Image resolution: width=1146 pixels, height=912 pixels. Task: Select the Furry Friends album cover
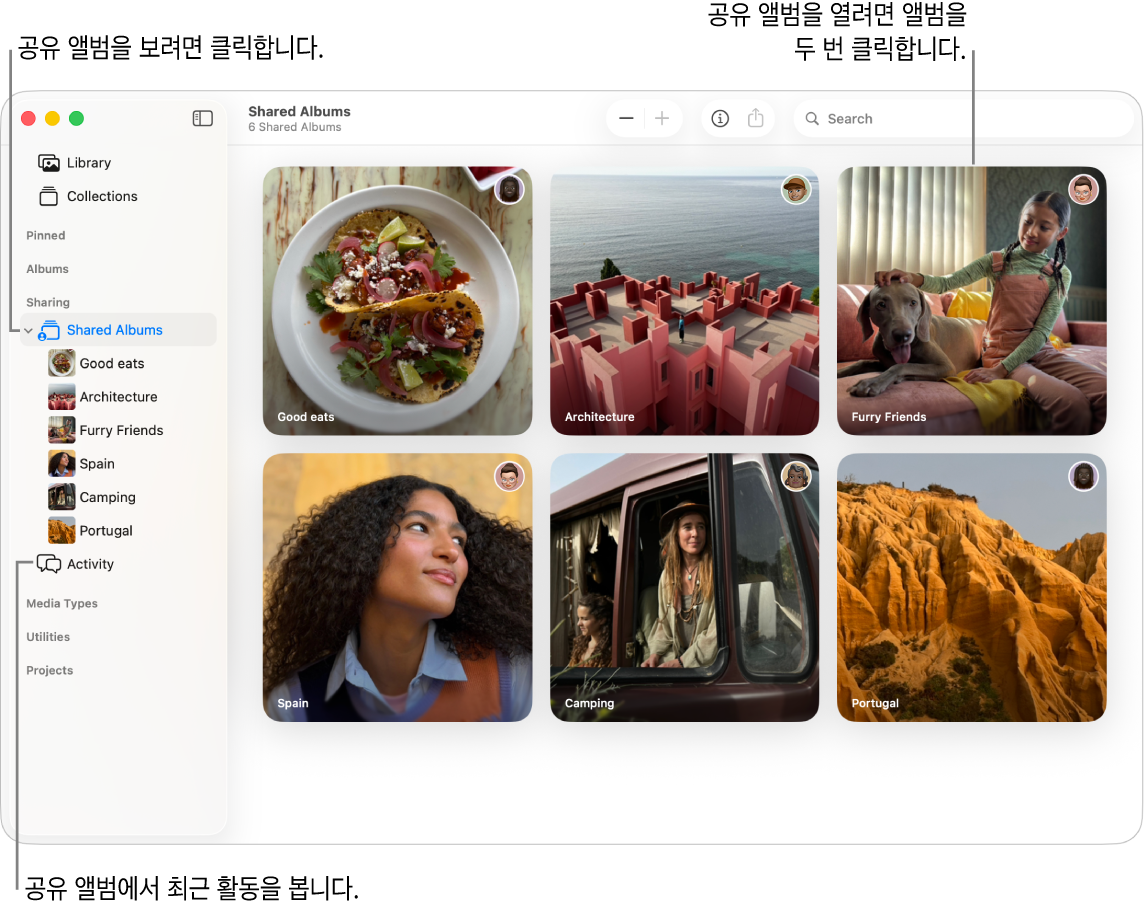coord(971,300)
